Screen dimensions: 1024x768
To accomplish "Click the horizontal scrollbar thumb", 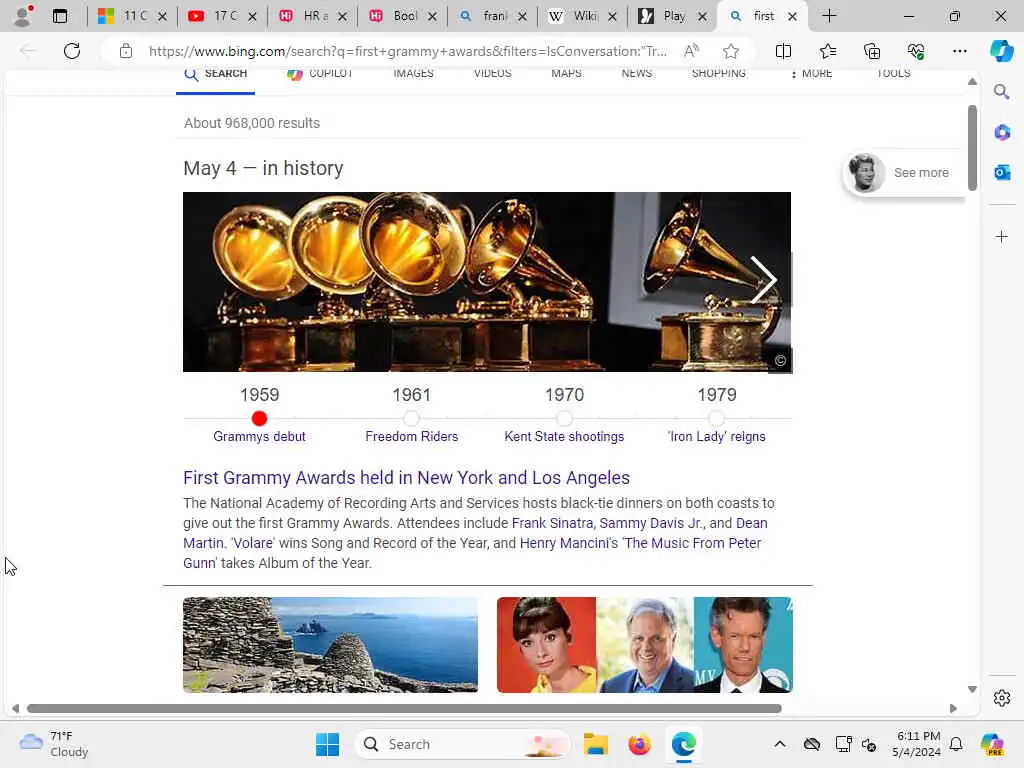I will pyautogui.click(x=404, y=709).
